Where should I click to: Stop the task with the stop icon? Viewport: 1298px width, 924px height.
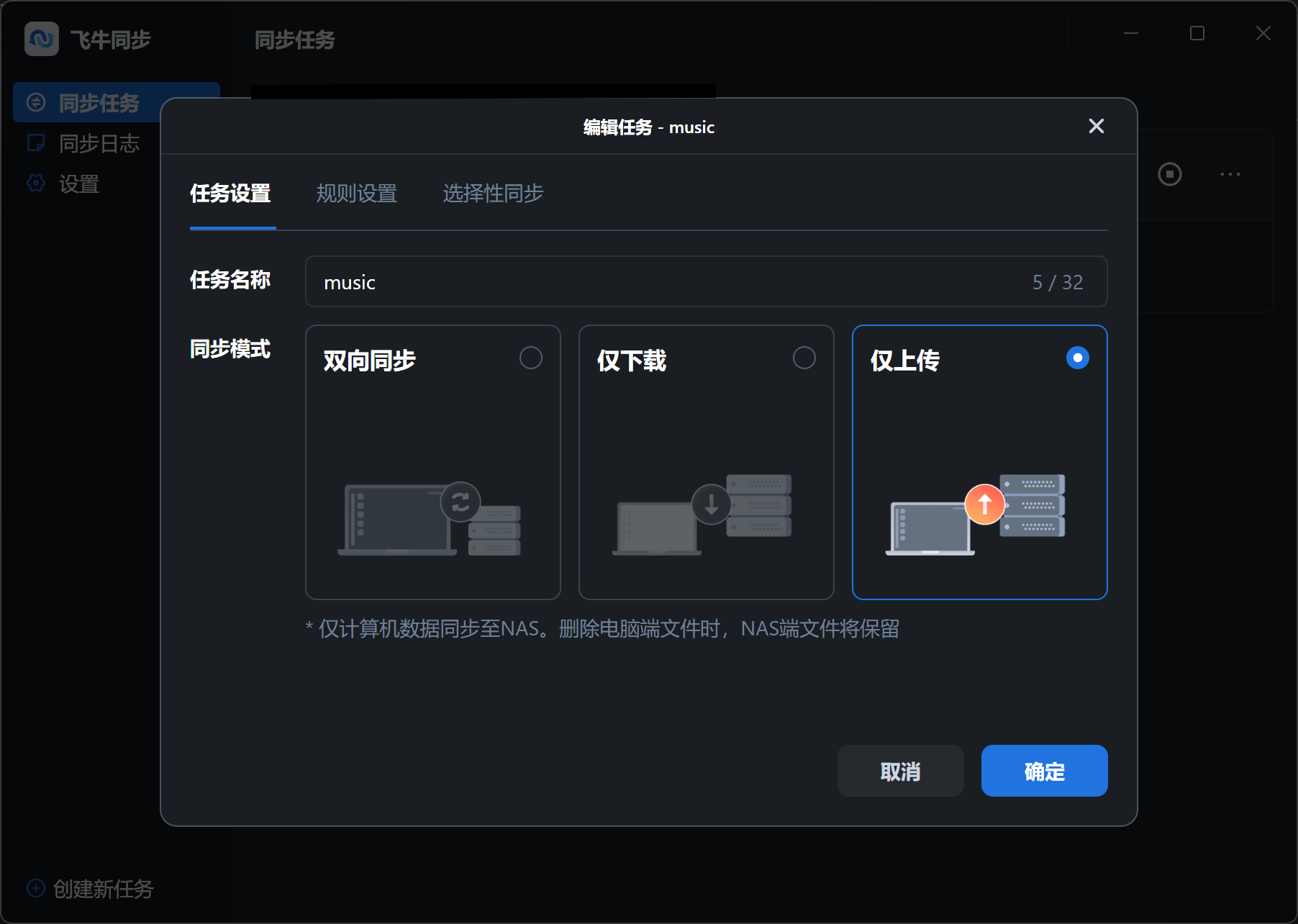click(1170, 174)
